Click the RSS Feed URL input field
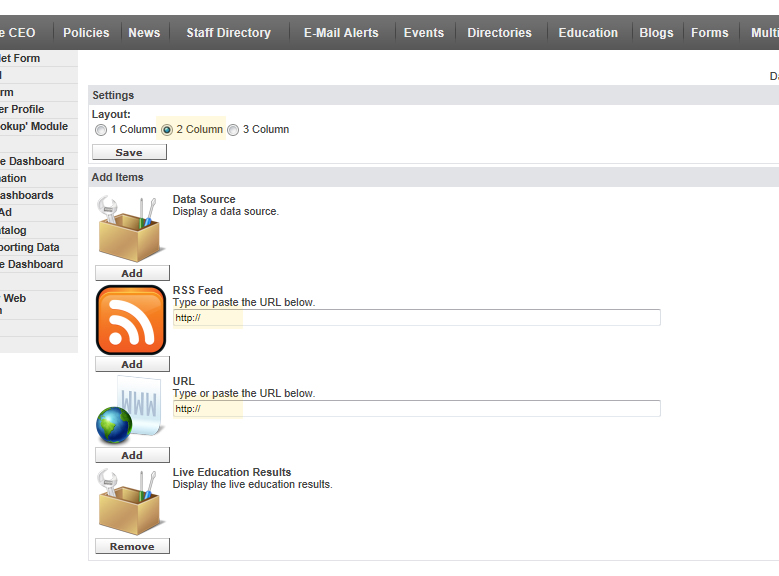The width and height of the screenshot is (779, 576). pos(416,318)
